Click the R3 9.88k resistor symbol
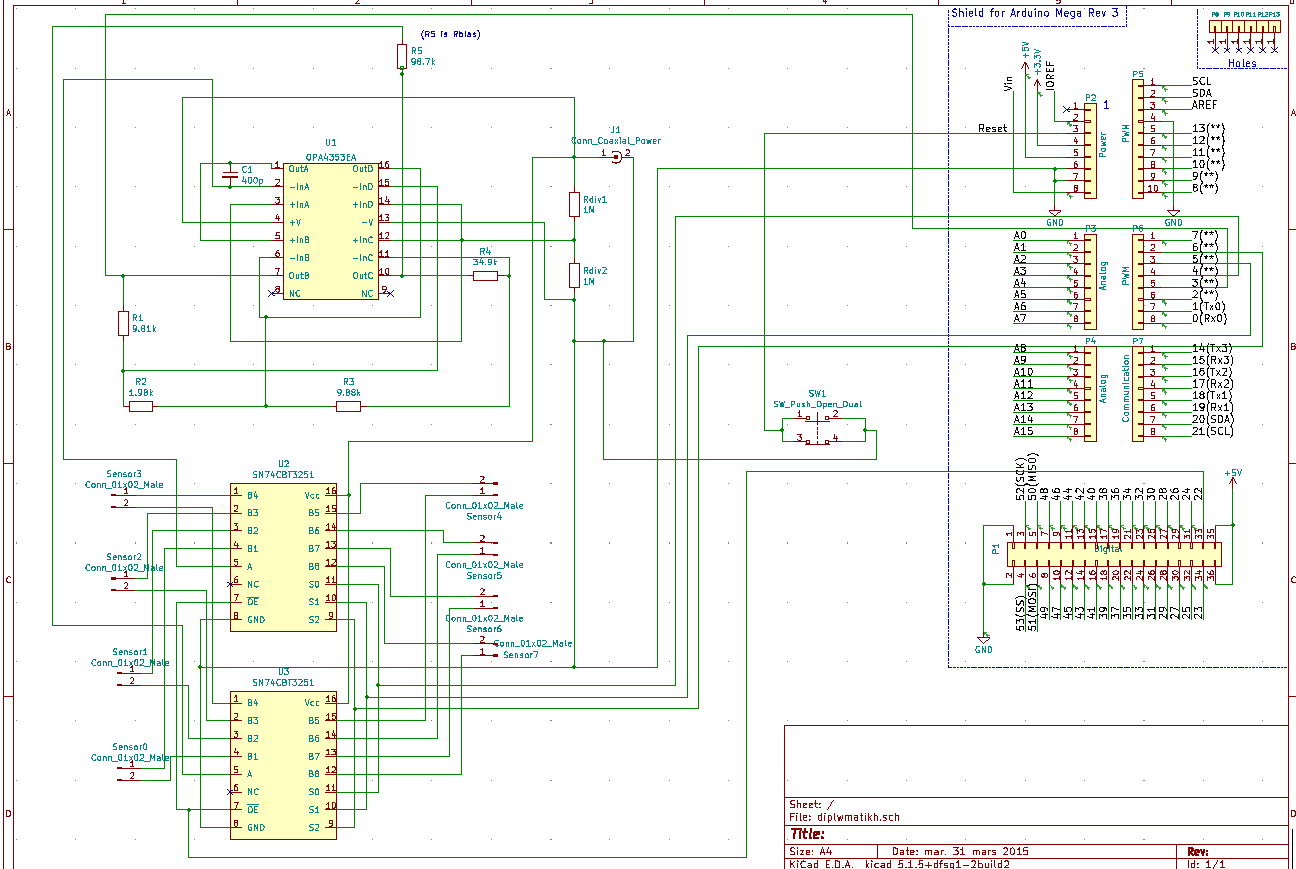 pyautogui.click(x=348, y=406)
